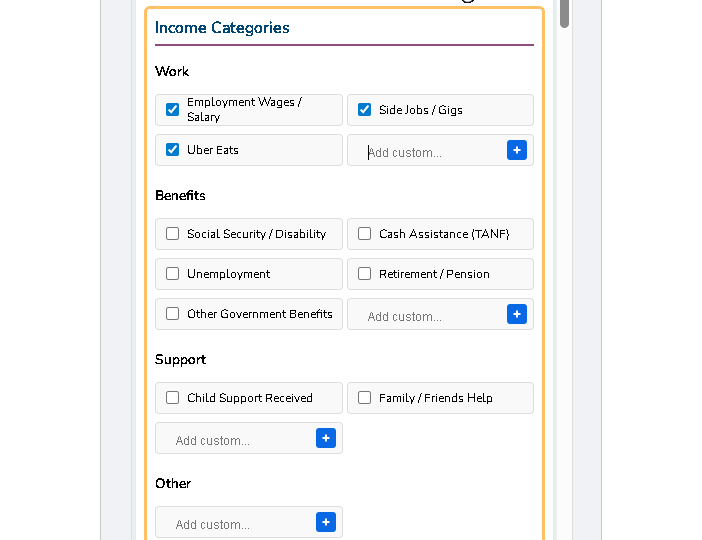Click the vertical scrollbar thumb
This screenshot has width=702, height=540.
[x=564, y=12]
